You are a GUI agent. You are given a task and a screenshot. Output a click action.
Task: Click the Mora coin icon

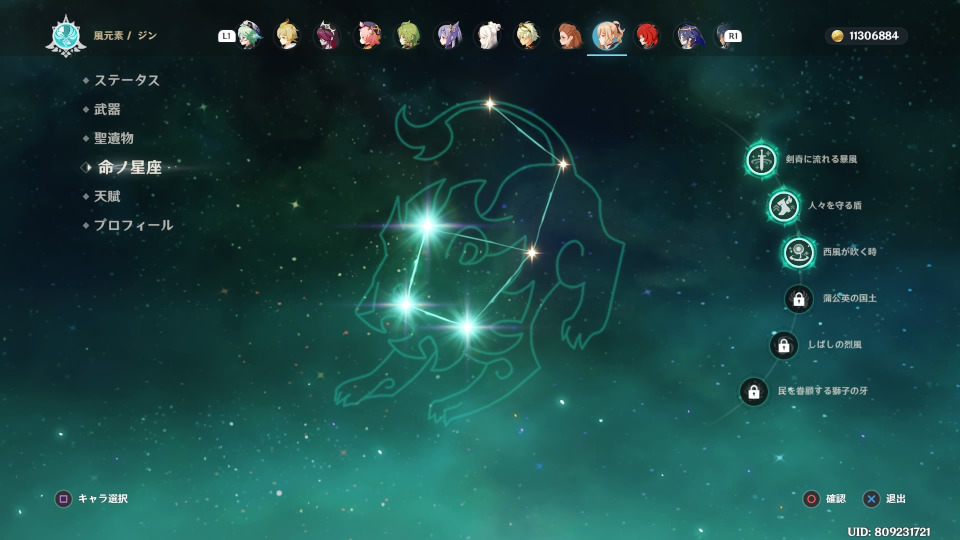837,36
